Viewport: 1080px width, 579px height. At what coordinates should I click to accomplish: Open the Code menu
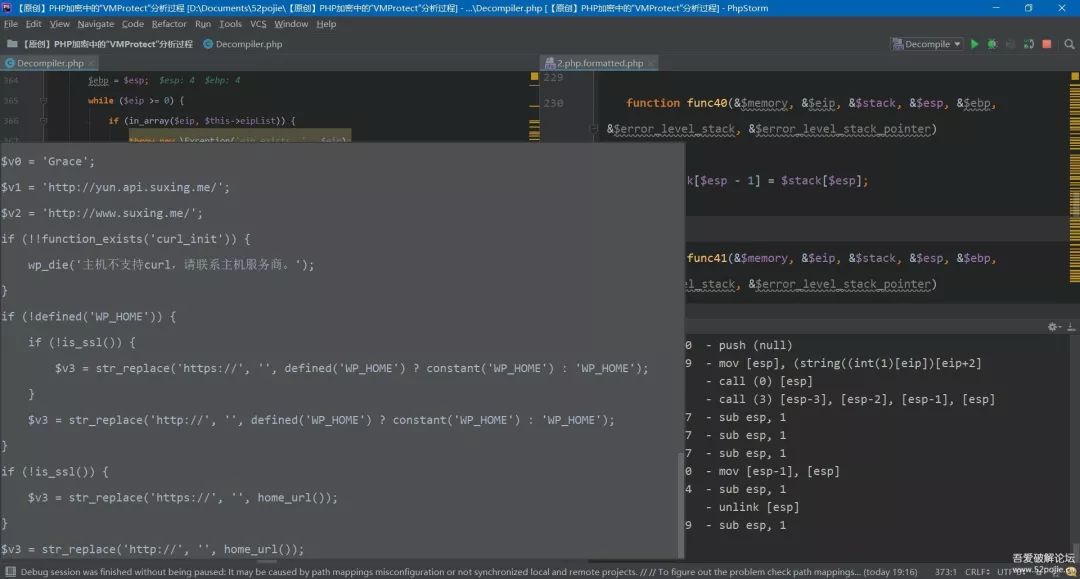pyautogui.click(x=133, y=24)
